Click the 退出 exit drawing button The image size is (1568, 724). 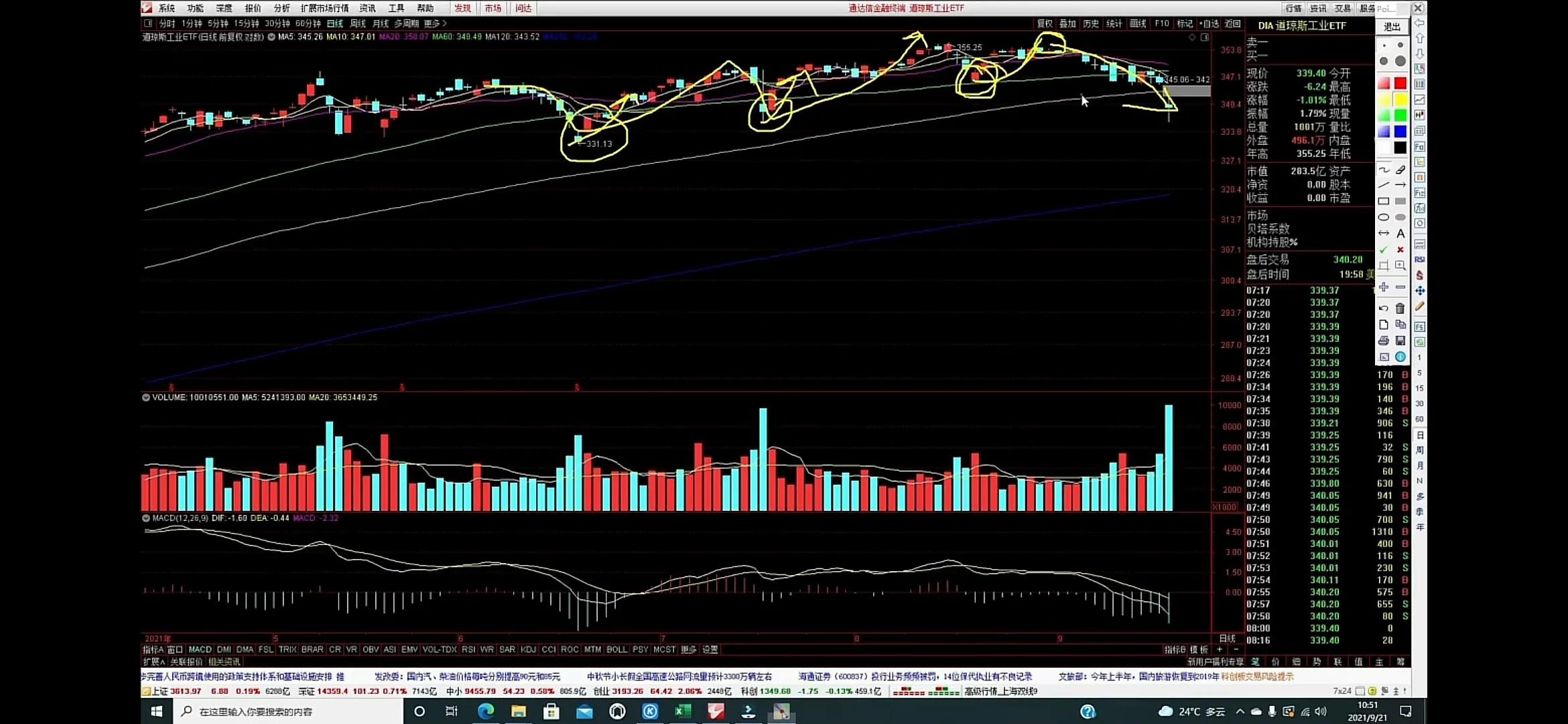point(1392,26)
